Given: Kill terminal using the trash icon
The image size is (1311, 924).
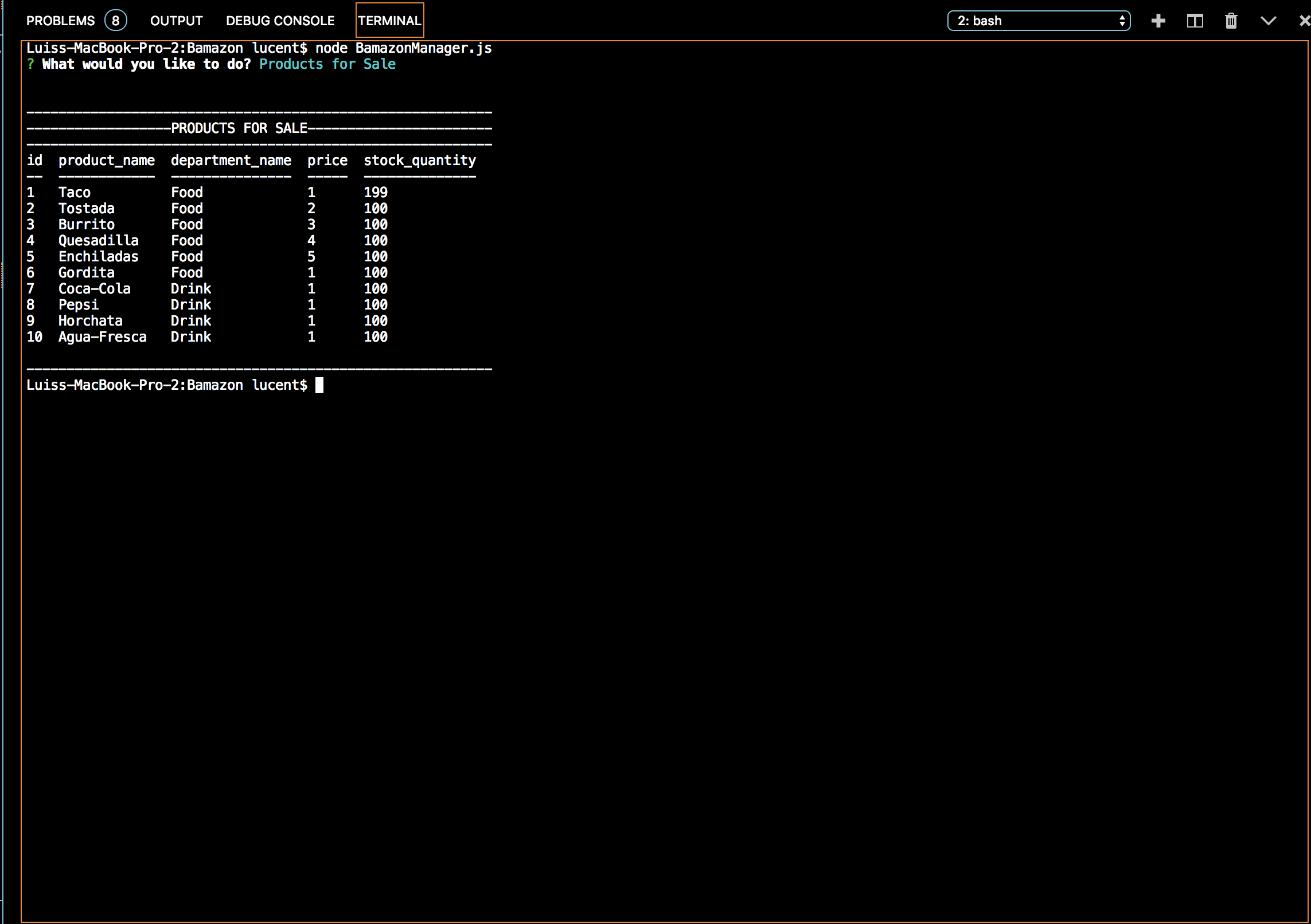Looking at the screenshot, I should pyautogui.click(x=1231, y=21).
